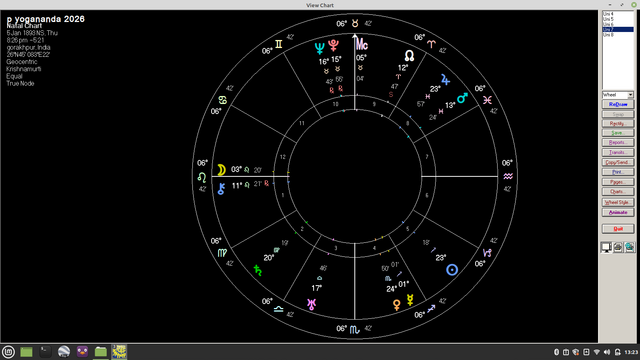Viewport: 640px width, 360px height.
Task: Open the Wheel Style... button
Action: coord(618,202)
